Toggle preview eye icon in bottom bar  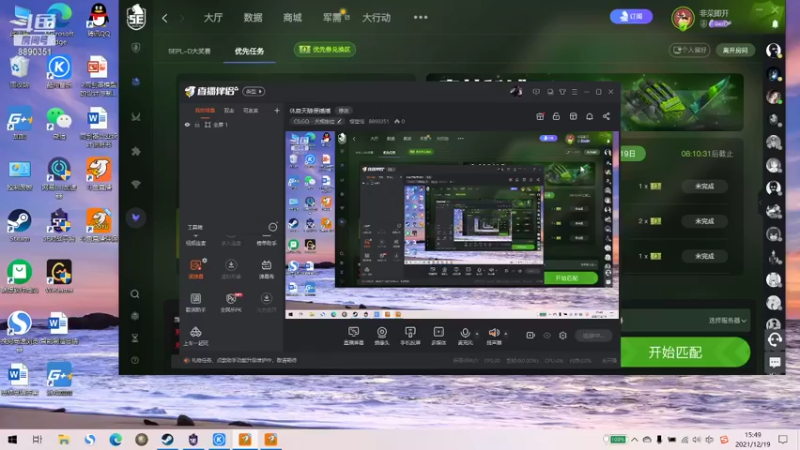click(547, 335)
